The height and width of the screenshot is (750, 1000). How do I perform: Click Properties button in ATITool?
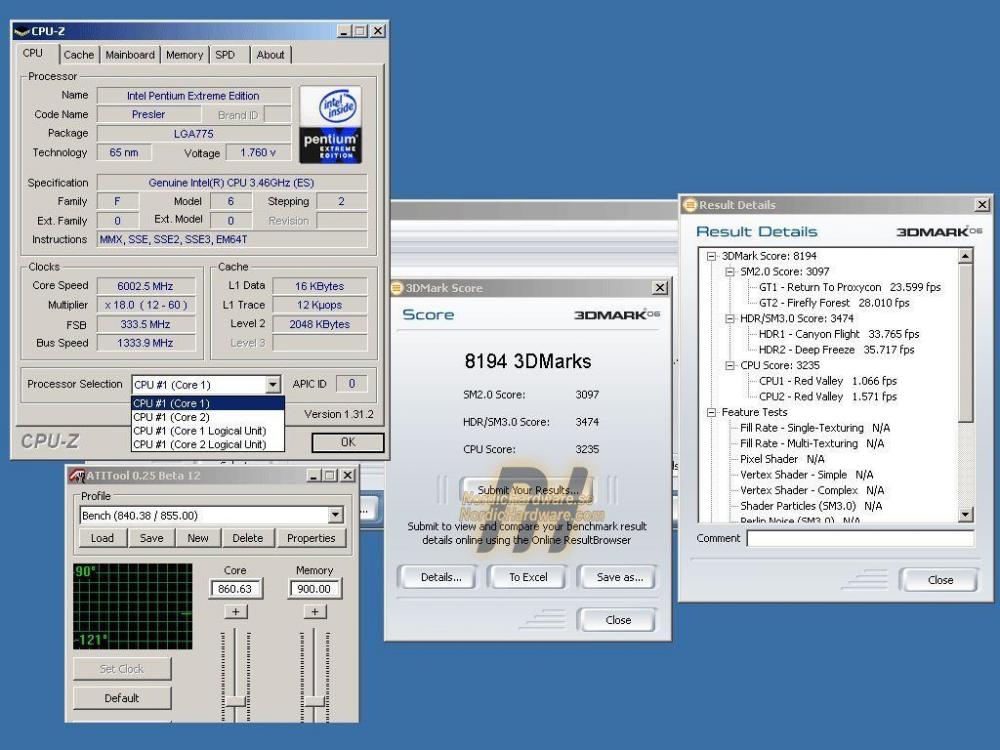tap(311, 538)
